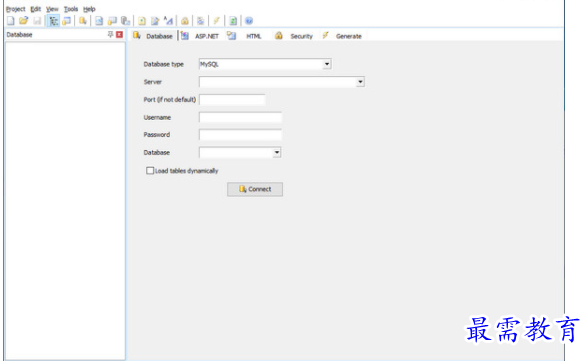This screenshot has width=588, height=361.
Task: Click the Server combo box text area
Action: coord(278,82)
